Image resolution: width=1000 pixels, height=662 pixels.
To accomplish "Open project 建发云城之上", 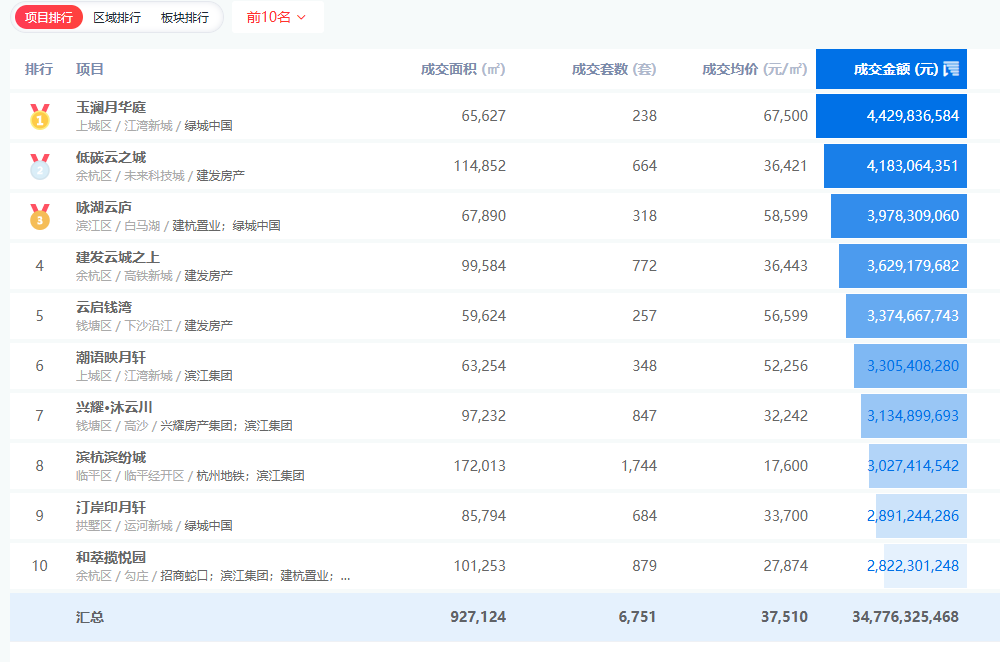I will [x=118, y=257].
